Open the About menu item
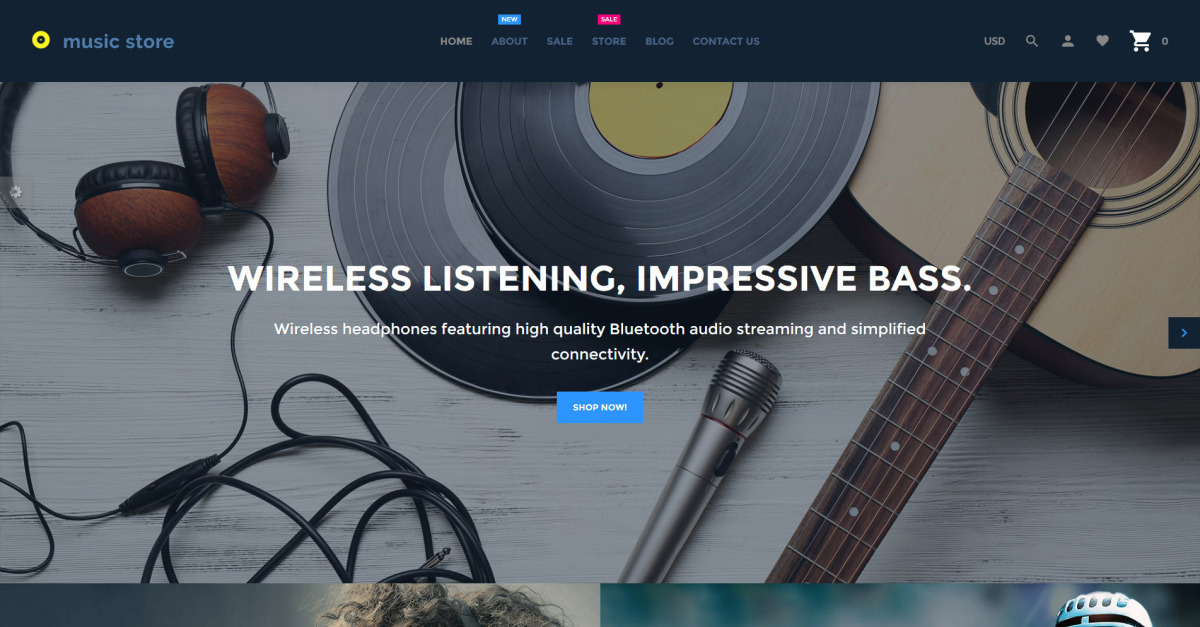 pyautogui.click(x=509, y=41)
